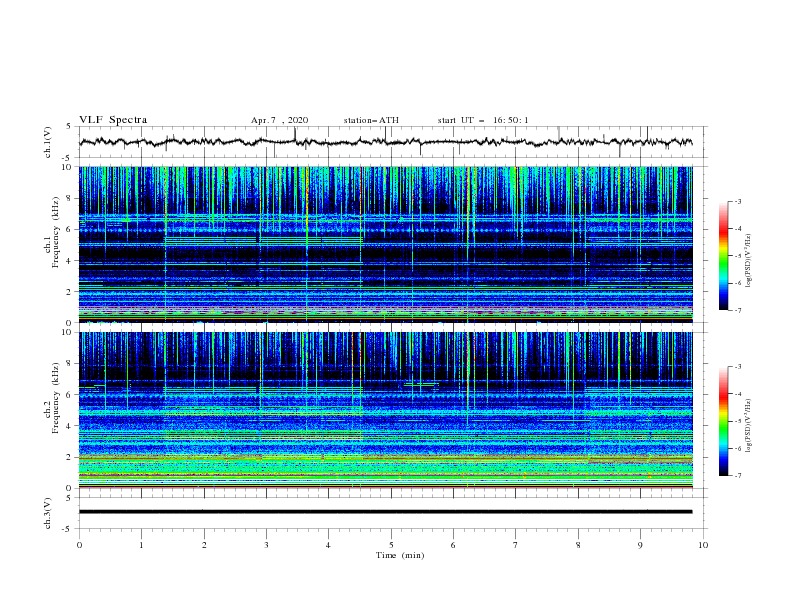The height and width of the screenshot is (612, 792).
Task: Click the ch.1 Frequency (kHz) axis label
Action: click(x=52, y=233)
